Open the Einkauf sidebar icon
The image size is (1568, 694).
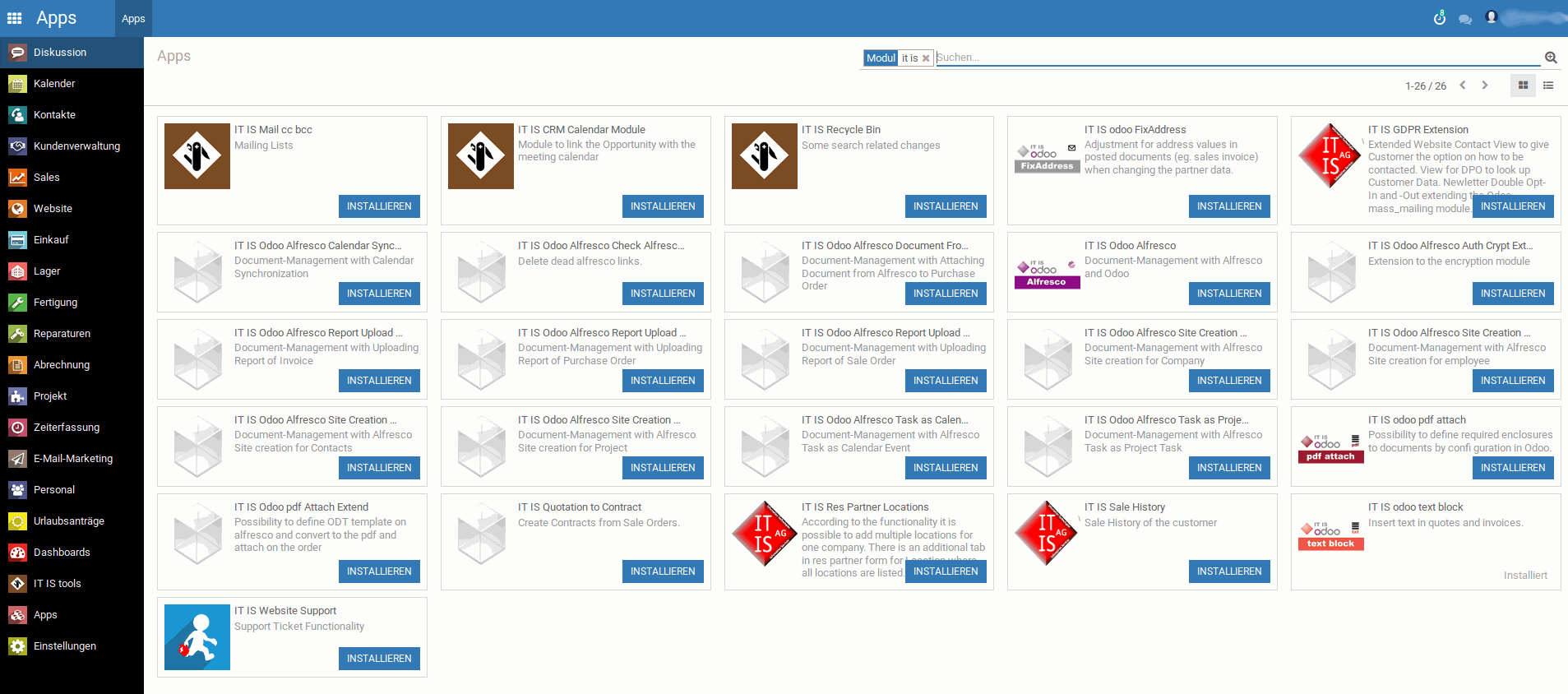(x=17, y=240)
